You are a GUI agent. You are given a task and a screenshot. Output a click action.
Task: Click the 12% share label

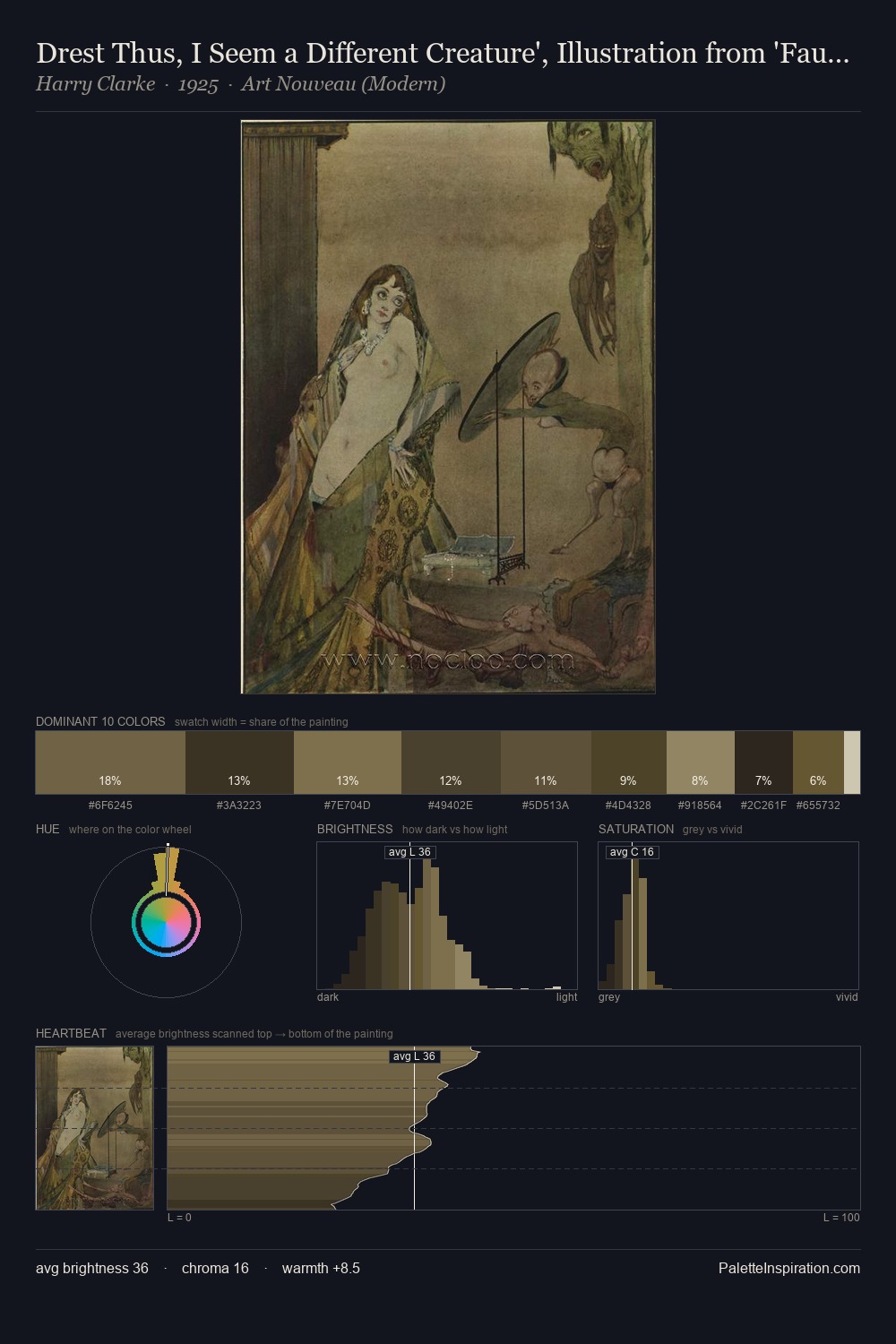pyautogui.click(x=451, y=780)
